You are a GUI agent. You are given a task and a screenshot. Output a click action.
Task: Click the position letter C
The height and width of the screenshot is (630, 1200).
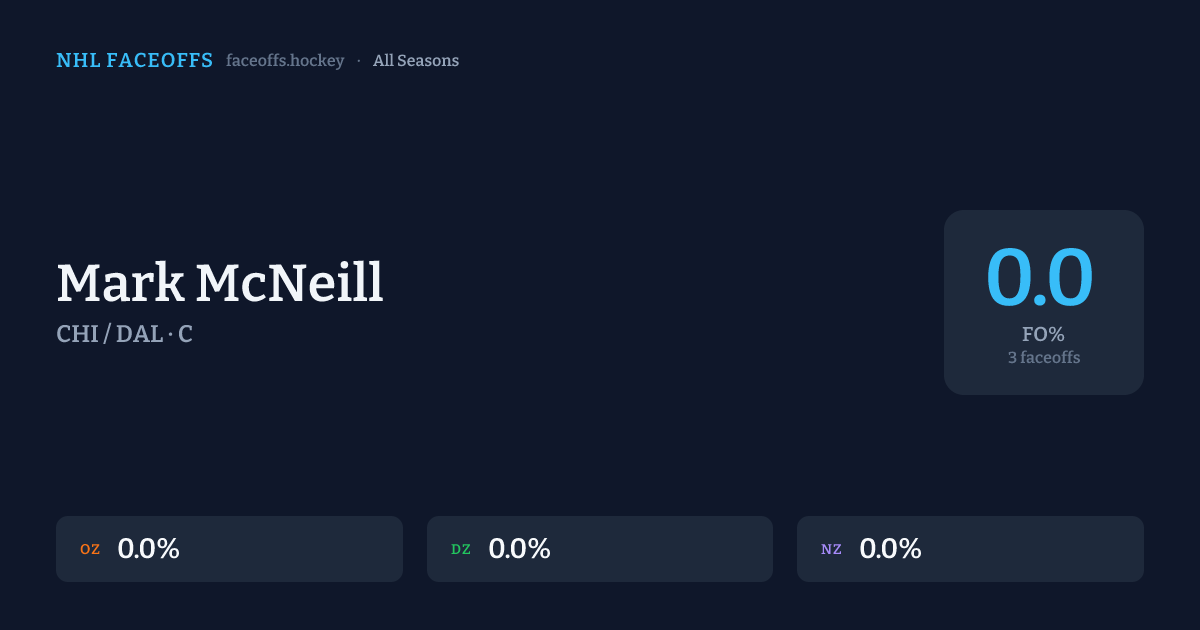186,335
